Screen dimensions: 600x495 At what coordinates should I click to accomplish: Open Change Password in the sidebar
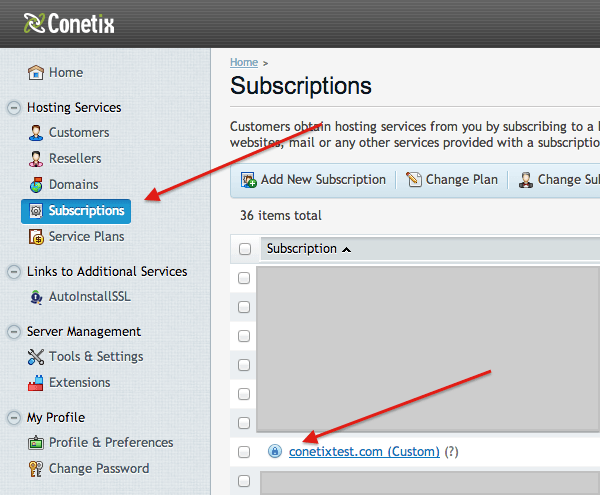89,469
